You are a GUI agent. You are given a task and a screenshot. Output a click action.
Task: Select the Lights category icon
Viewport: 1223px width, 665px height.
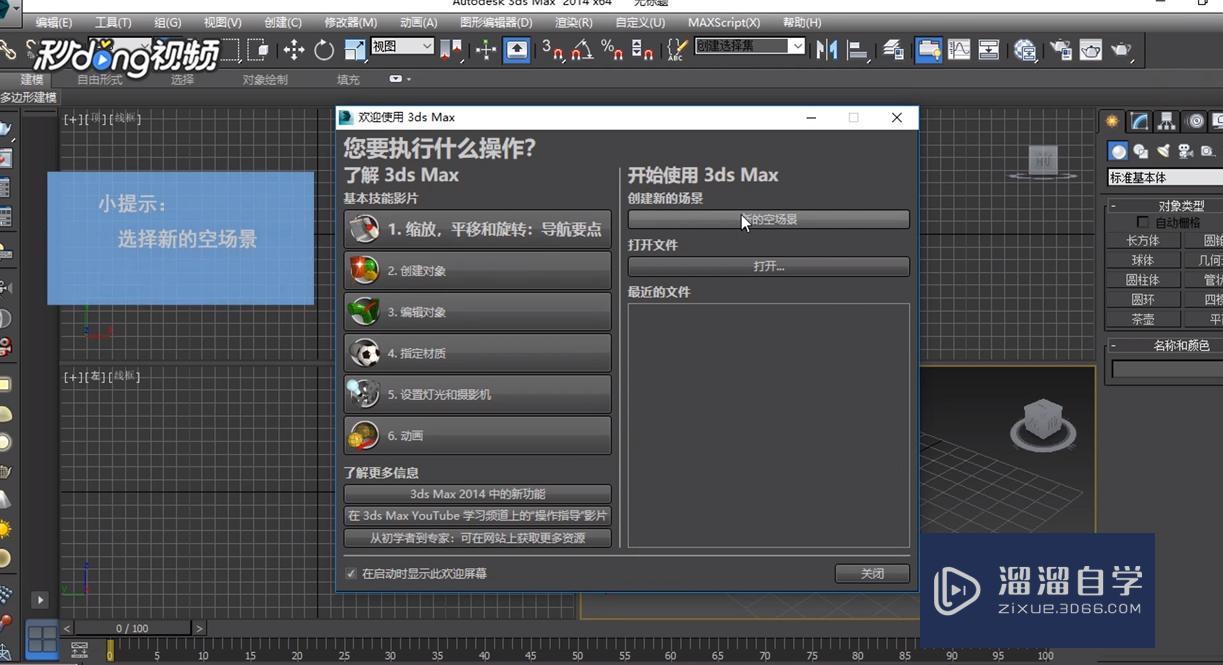[x=1163, y=151]
